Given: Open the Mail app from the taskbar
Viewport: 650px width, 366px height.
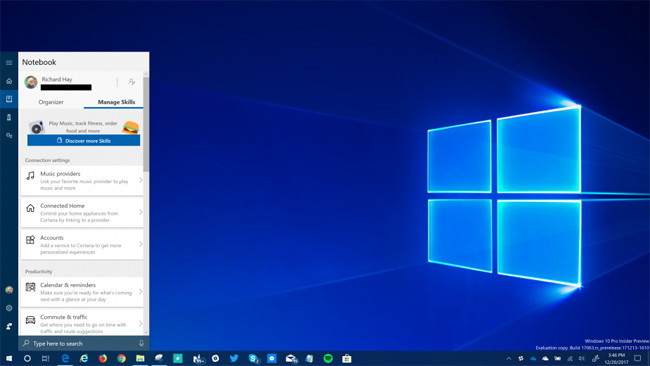Looking at the screenshot, I should pyautogui.click(x=291, y=358).
